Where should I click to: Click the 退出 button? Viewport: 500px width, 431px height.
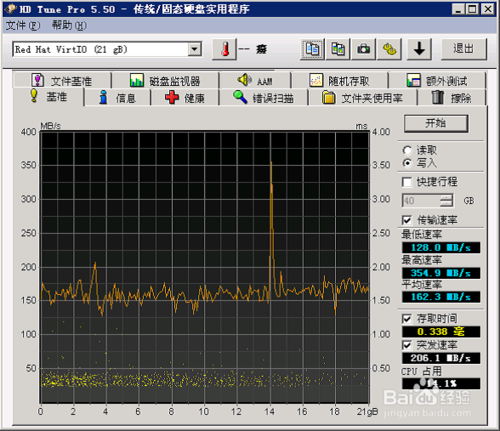click(464, 49)
